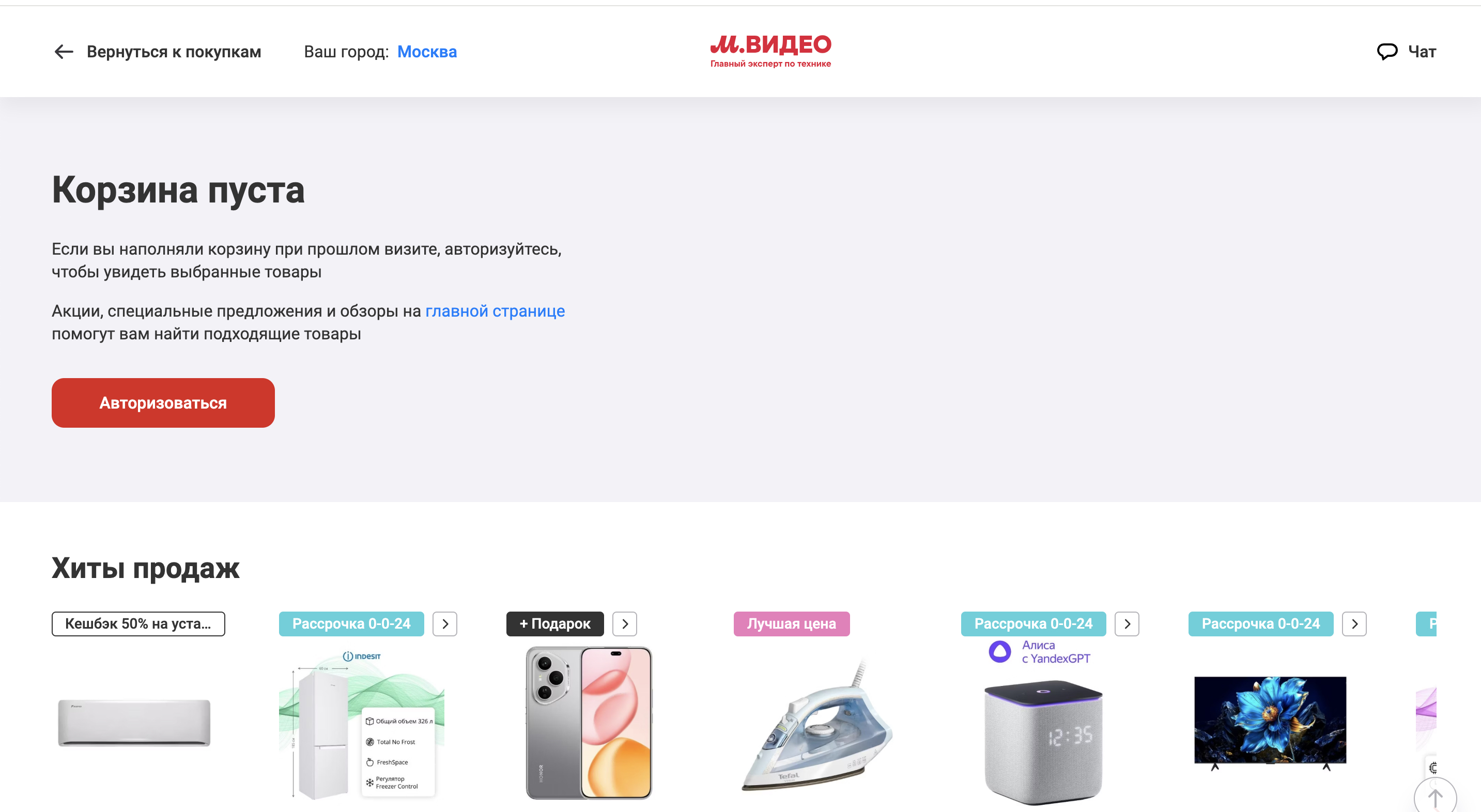Screen dimensions: 1481x812
Task: Click the Авторизоваться button
Action: (163, 403)
